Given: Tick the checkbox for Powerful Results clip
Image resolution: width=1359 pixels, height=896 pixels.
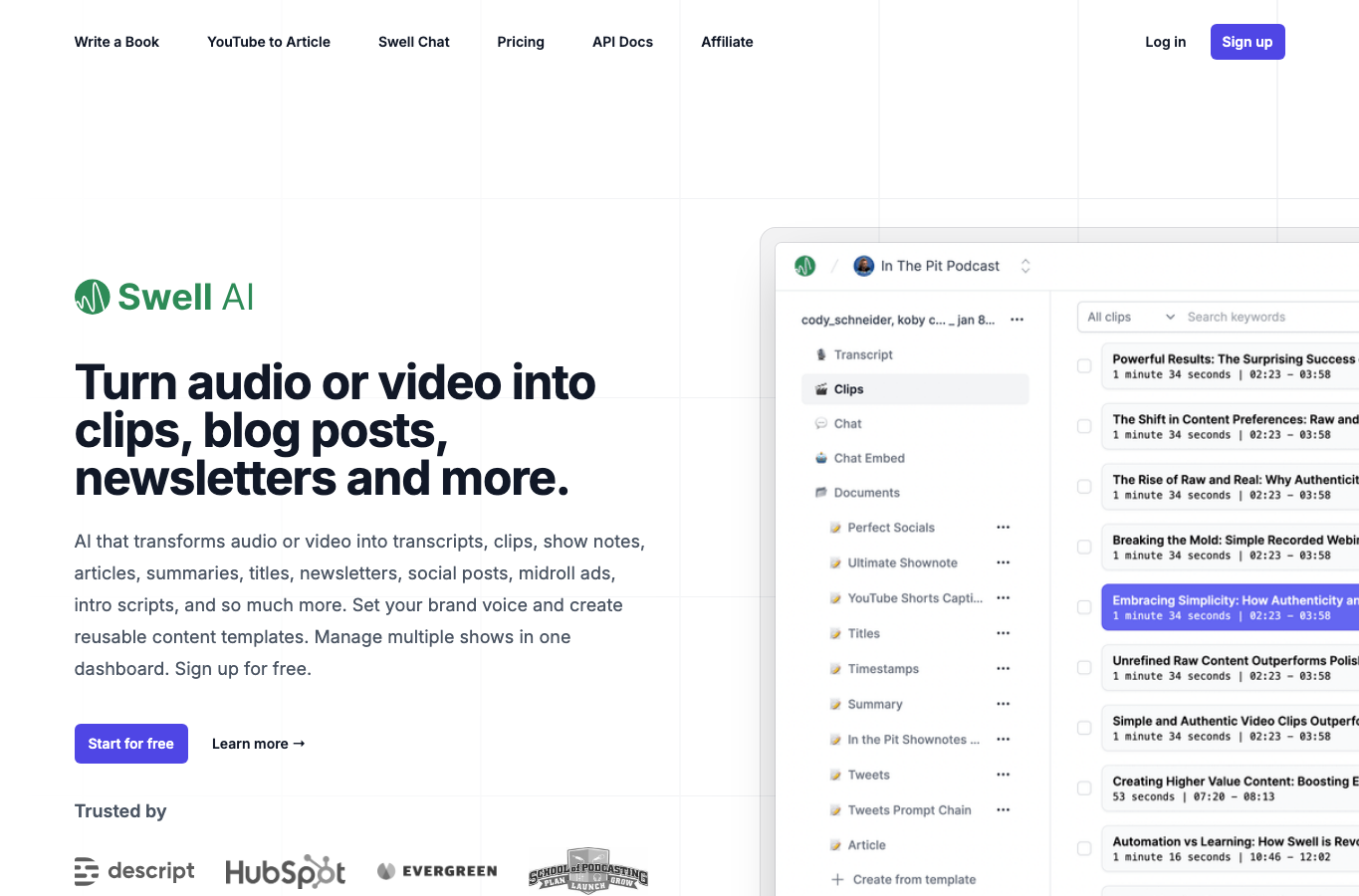Looking at the screenshot, I should [x=1084, y=366].
